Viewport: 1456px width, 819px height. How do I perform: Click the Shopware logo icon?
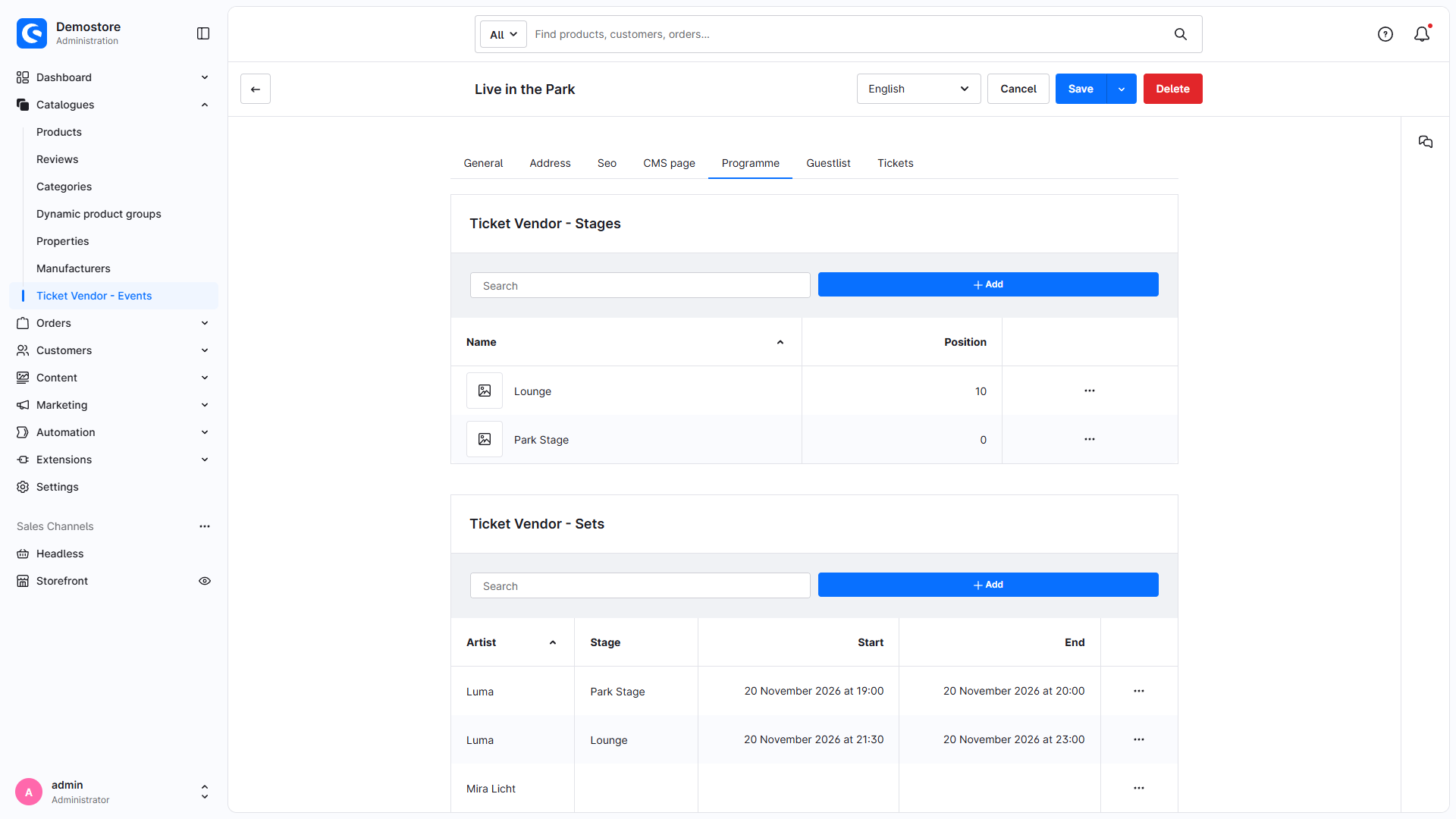pyautogui.click(x=32, y=33)
